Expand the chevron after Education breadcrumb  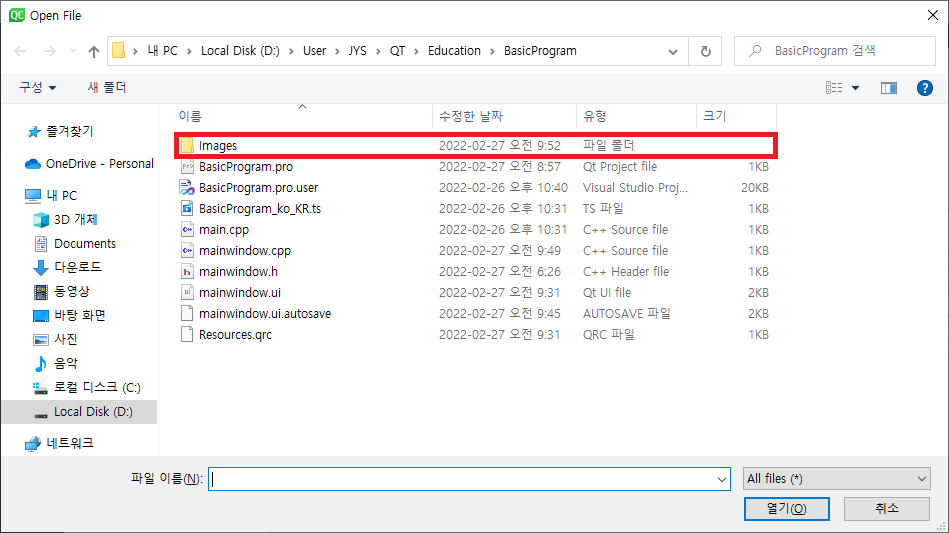(492, 51)
